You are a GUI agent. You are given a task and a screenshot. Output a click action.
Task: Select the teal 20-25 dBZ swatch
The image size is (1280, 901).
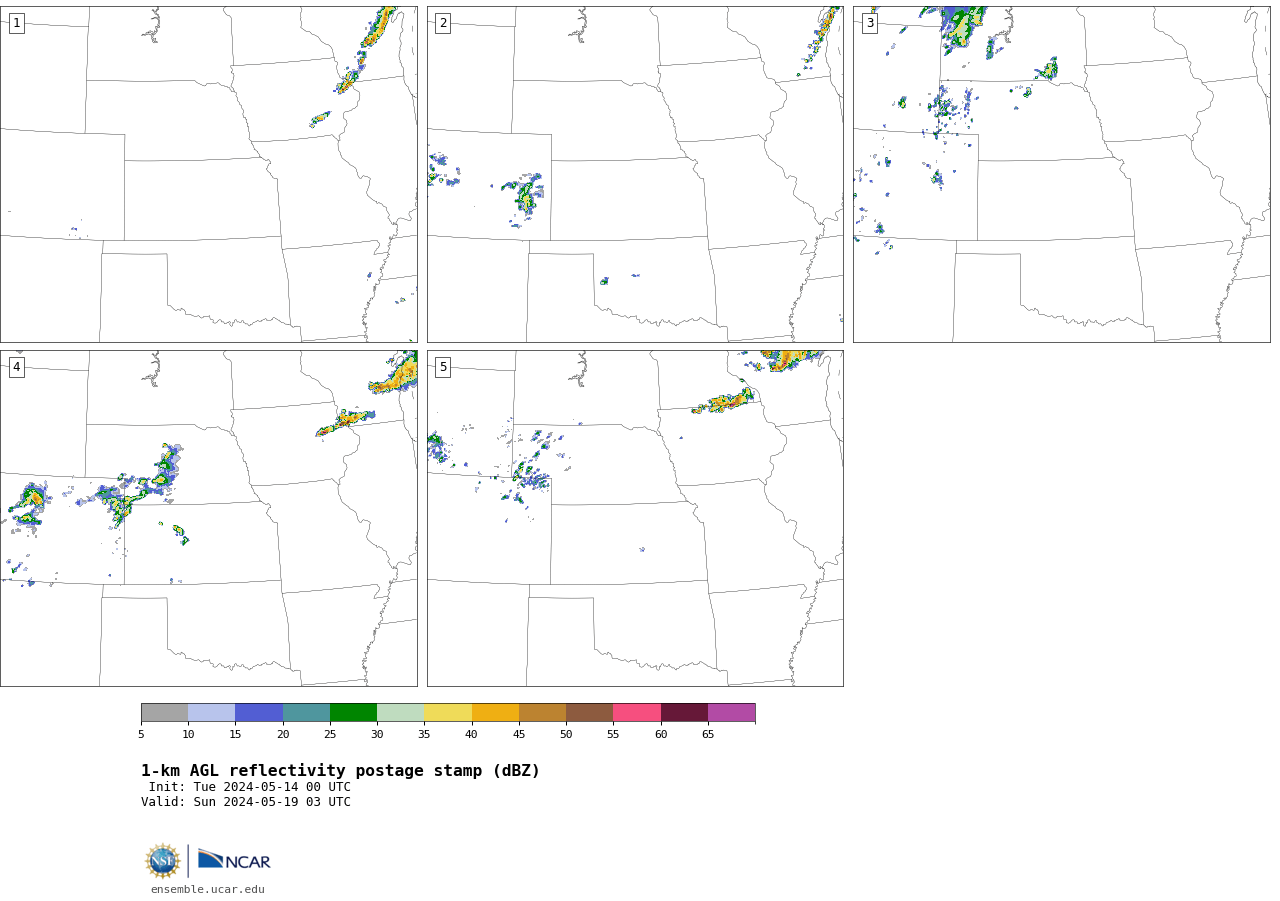pyautogui.click(x=306, y=713)
